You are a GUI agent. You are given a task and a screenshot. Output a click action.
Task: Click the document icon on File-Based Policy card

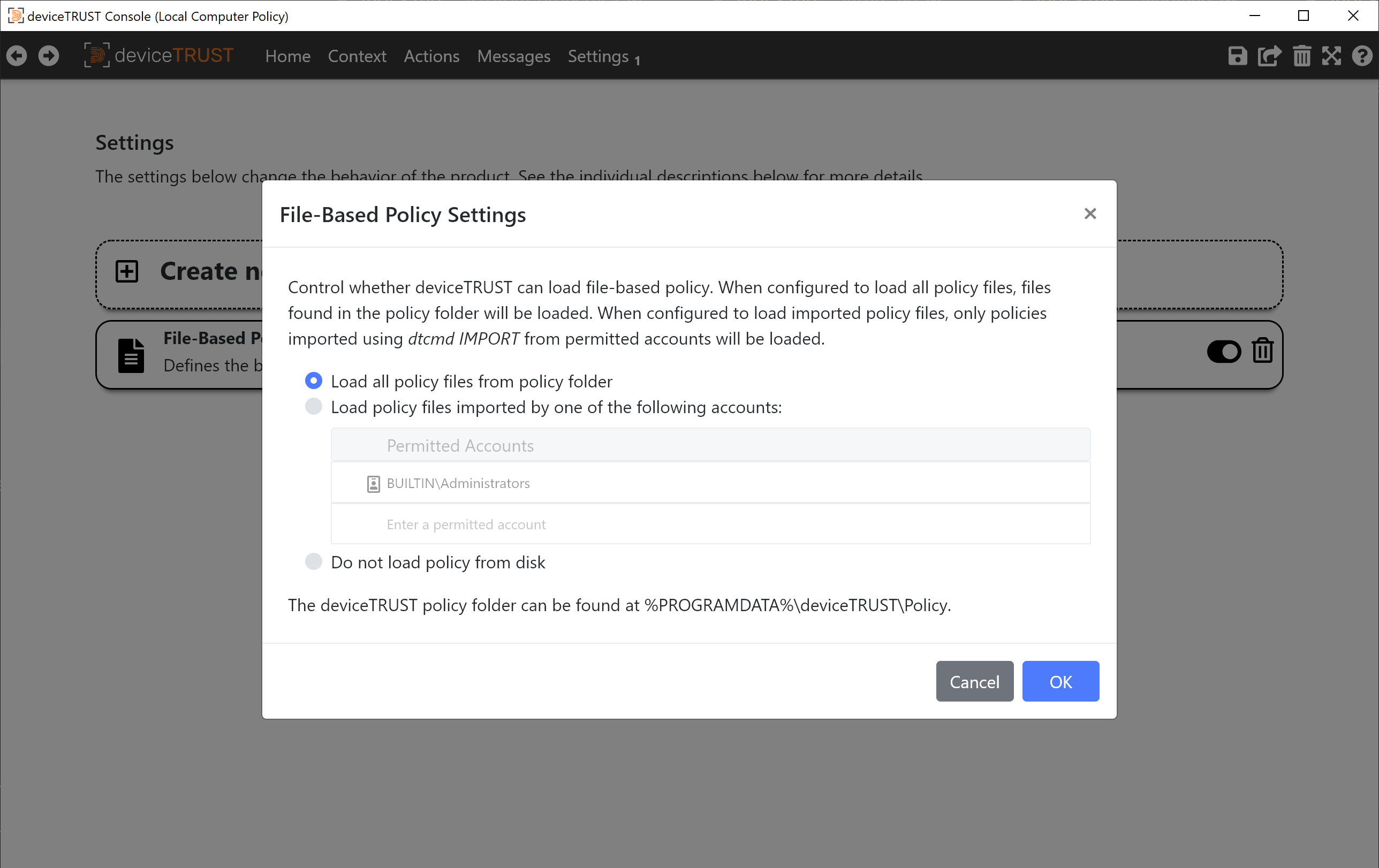pyautogui.click(x=131, y=355)
